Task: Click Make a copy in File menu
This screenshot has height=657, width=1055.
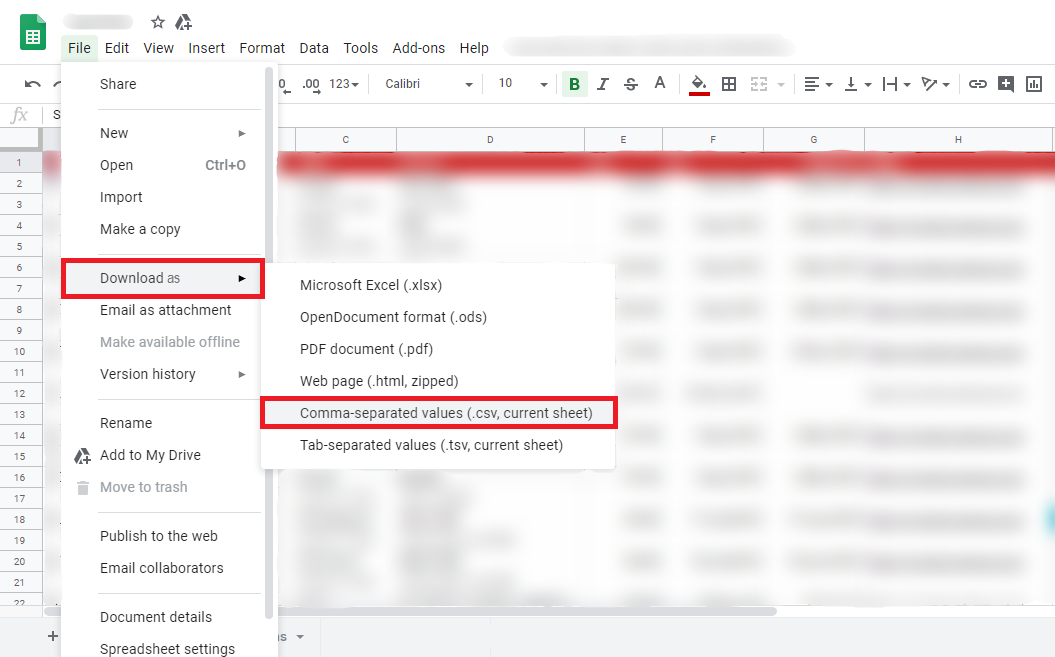Action: click(x=140, y=229)
